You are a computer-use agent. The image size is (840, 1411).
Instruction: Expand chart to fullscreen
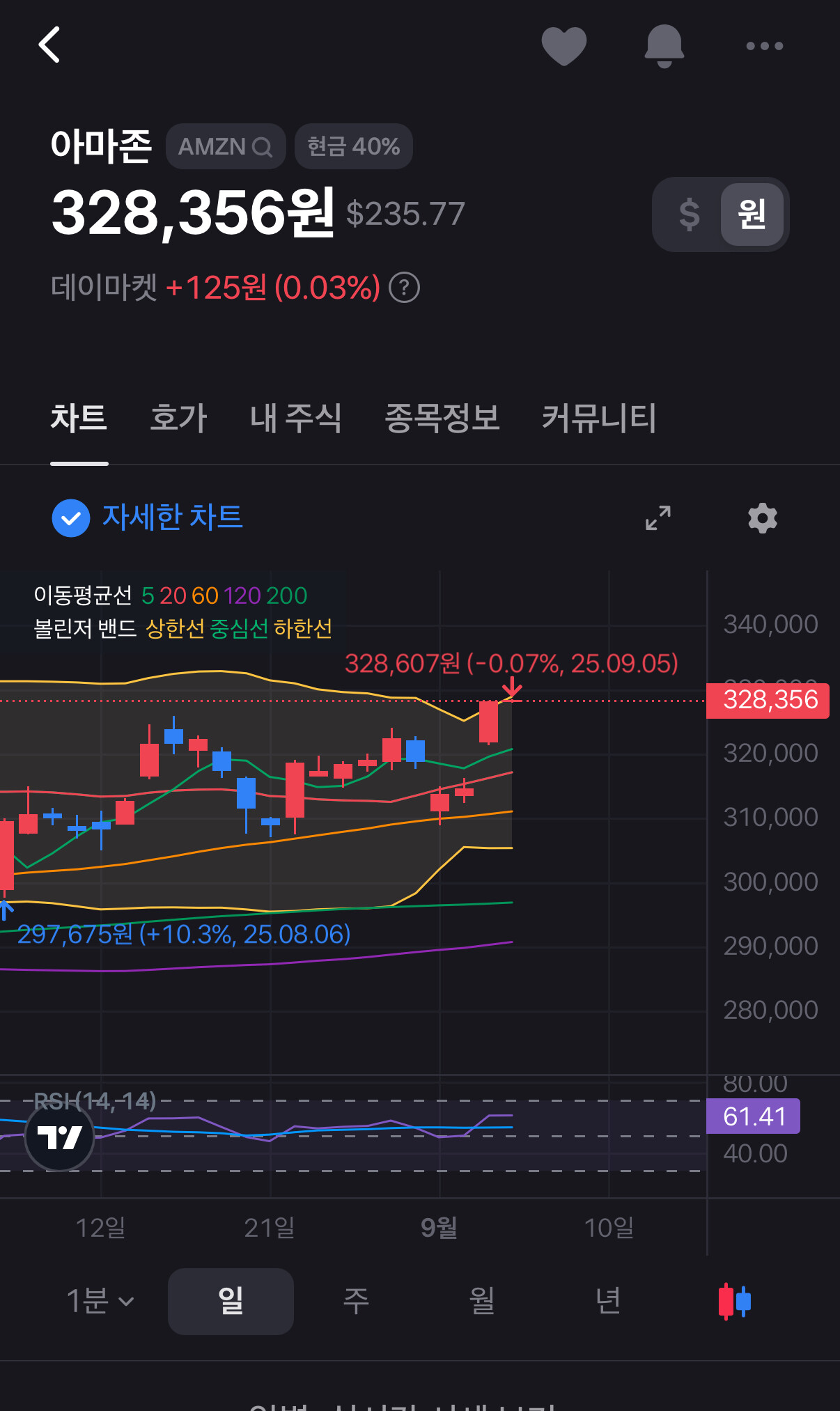(x=658, y=518)
